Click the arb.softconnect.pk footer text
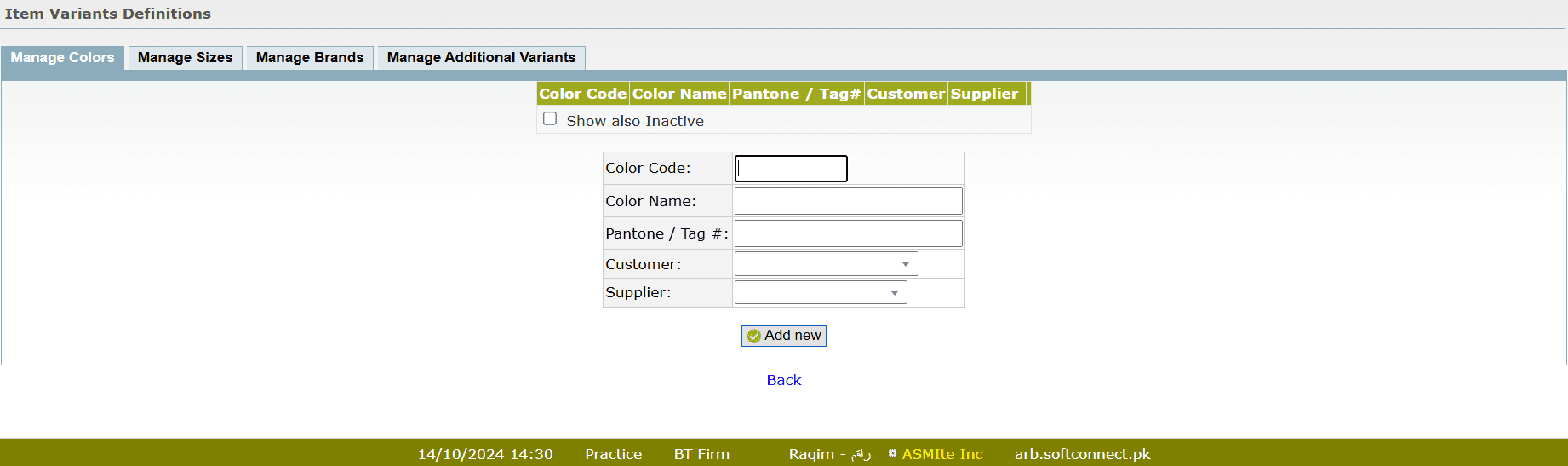Screen dimensions: 1568x466 pos(1082,454)
